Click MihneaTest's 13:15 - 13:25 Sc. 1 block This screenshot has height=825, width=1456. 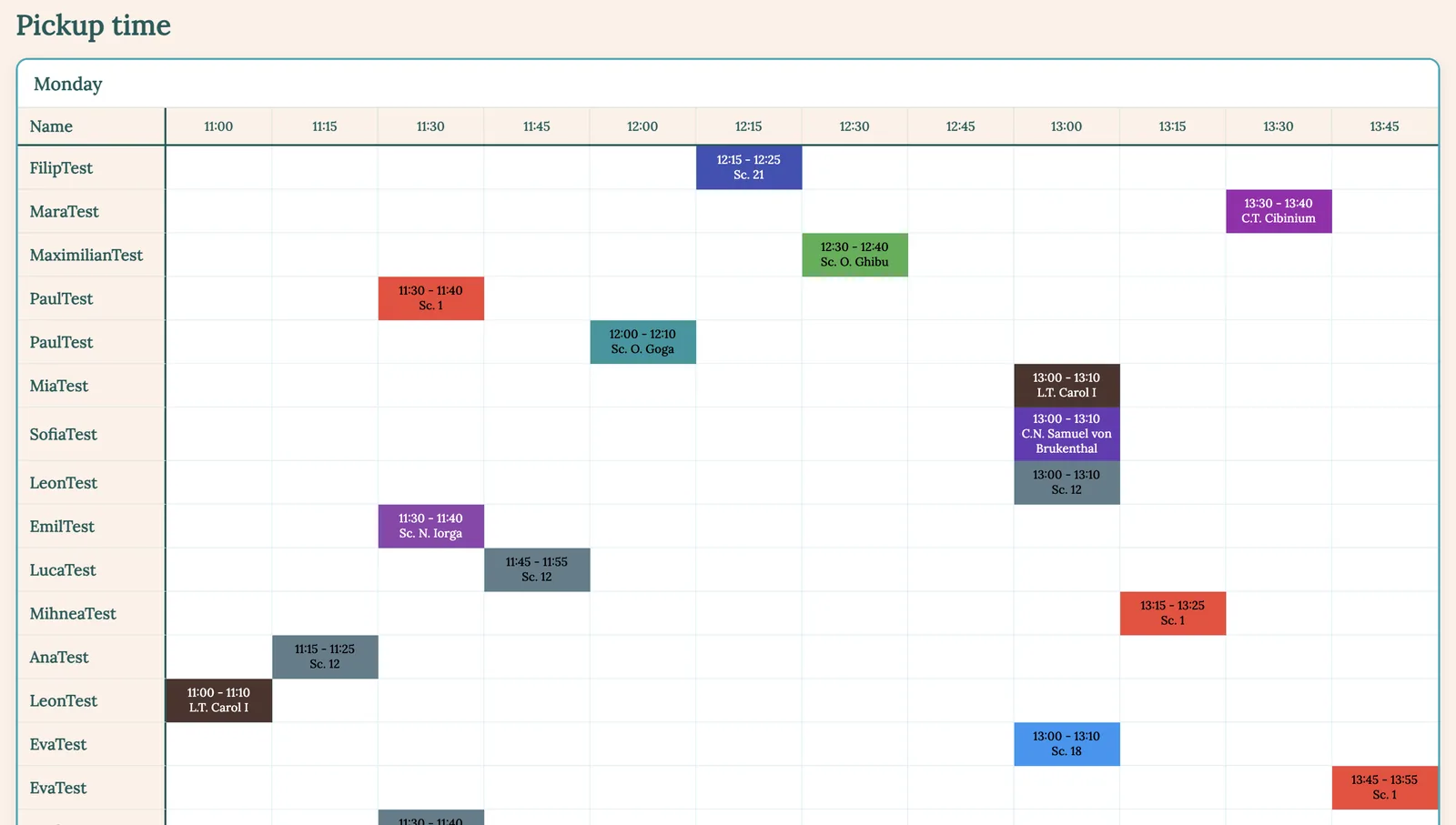tap(1173, 614)
